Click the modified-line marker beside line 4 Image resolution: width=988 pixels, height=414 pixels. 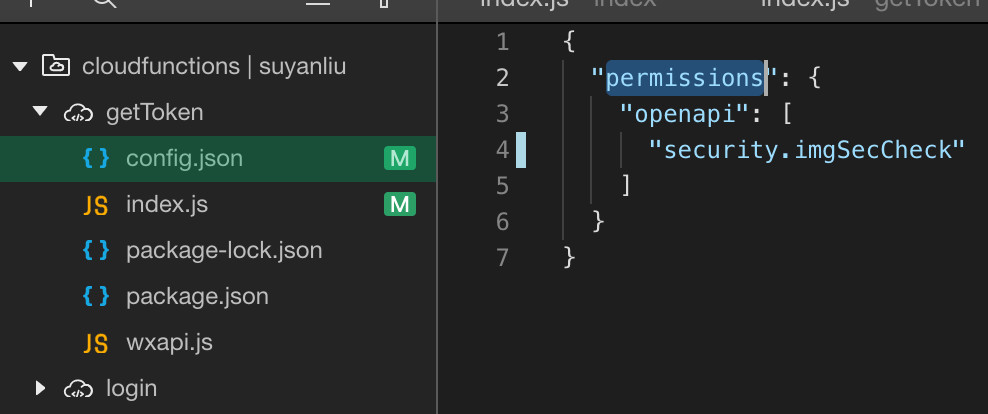[x=521, y=150]
